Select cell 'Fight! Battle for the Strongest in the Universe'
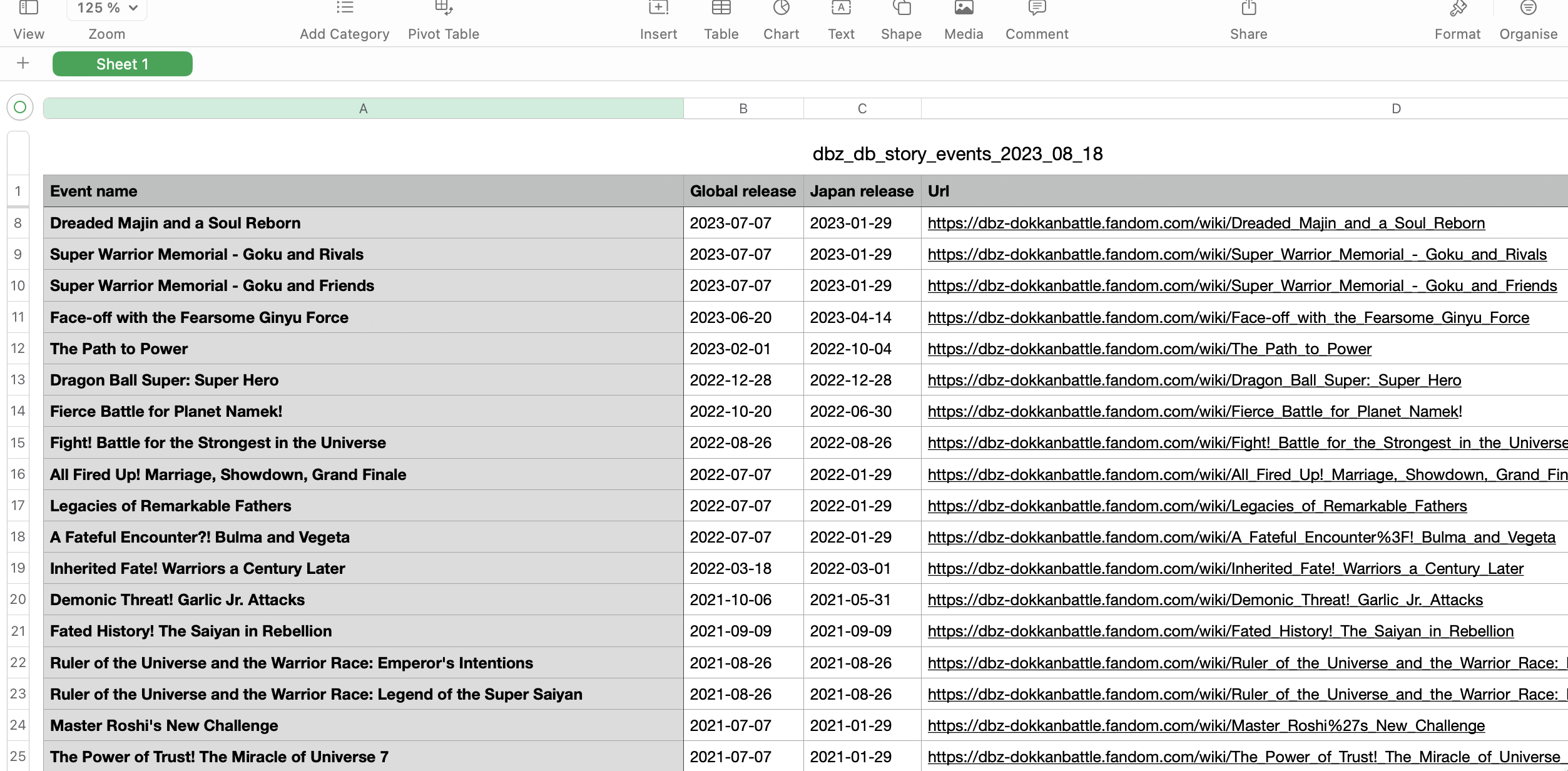1568x771 pixels. tap(364, 442)
